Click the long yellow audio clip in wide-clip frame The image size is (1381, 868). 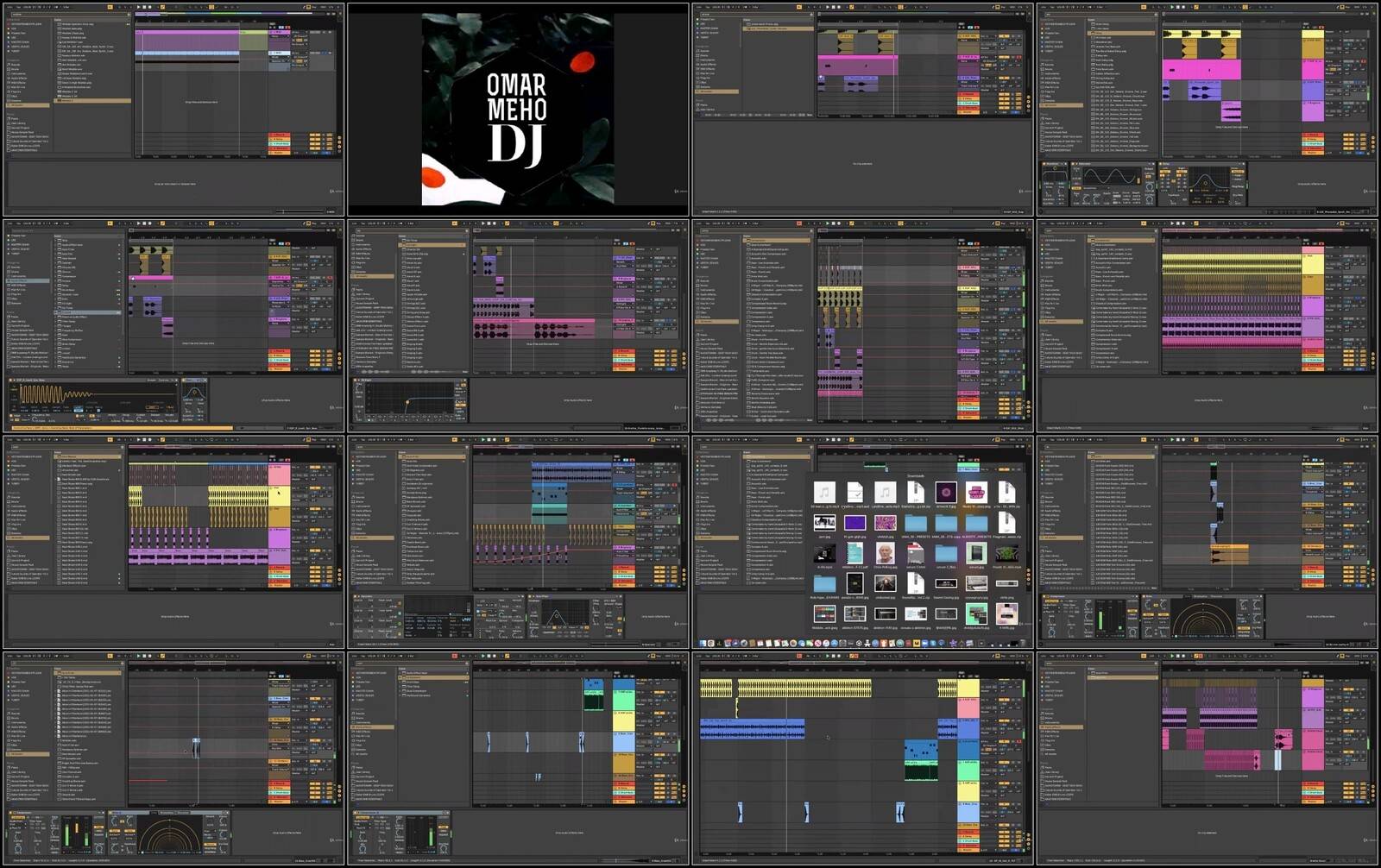(804, 689)
